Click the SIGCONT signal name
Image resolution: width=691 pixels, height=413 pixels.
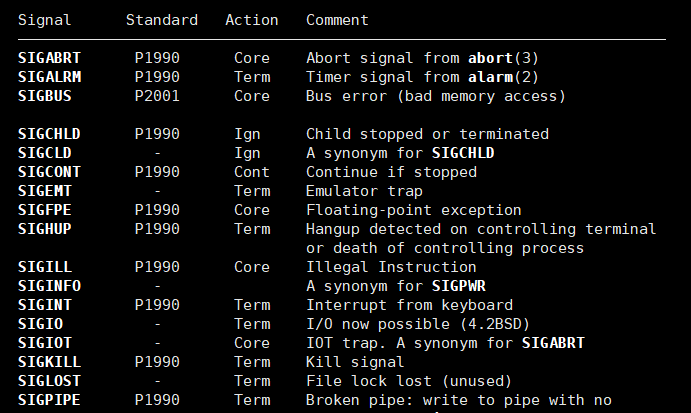tap(49, 171)
